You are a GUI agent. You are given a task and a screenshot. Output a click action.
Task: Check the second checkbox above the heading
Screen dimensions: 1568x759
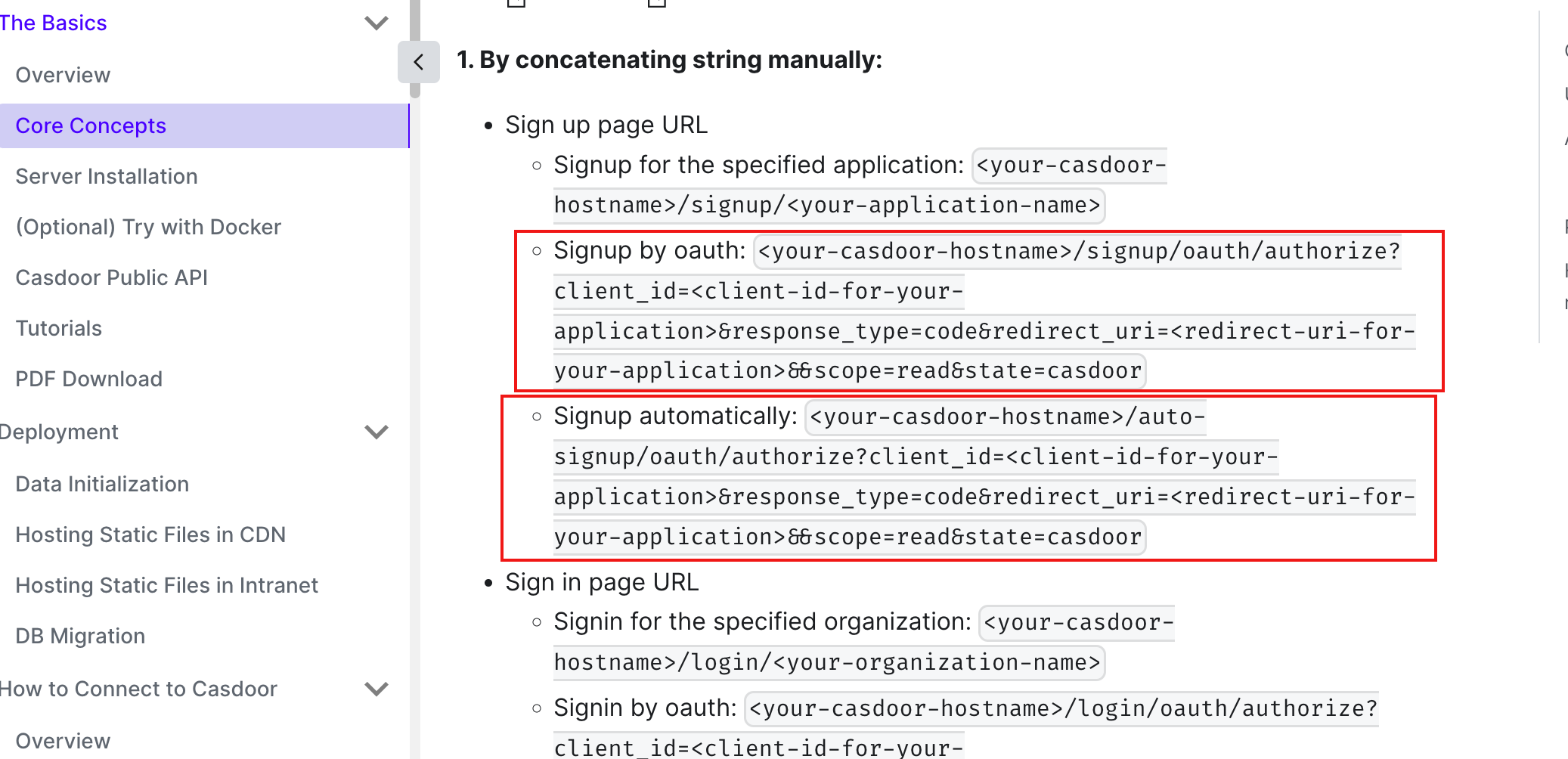(x=656, y=4)
